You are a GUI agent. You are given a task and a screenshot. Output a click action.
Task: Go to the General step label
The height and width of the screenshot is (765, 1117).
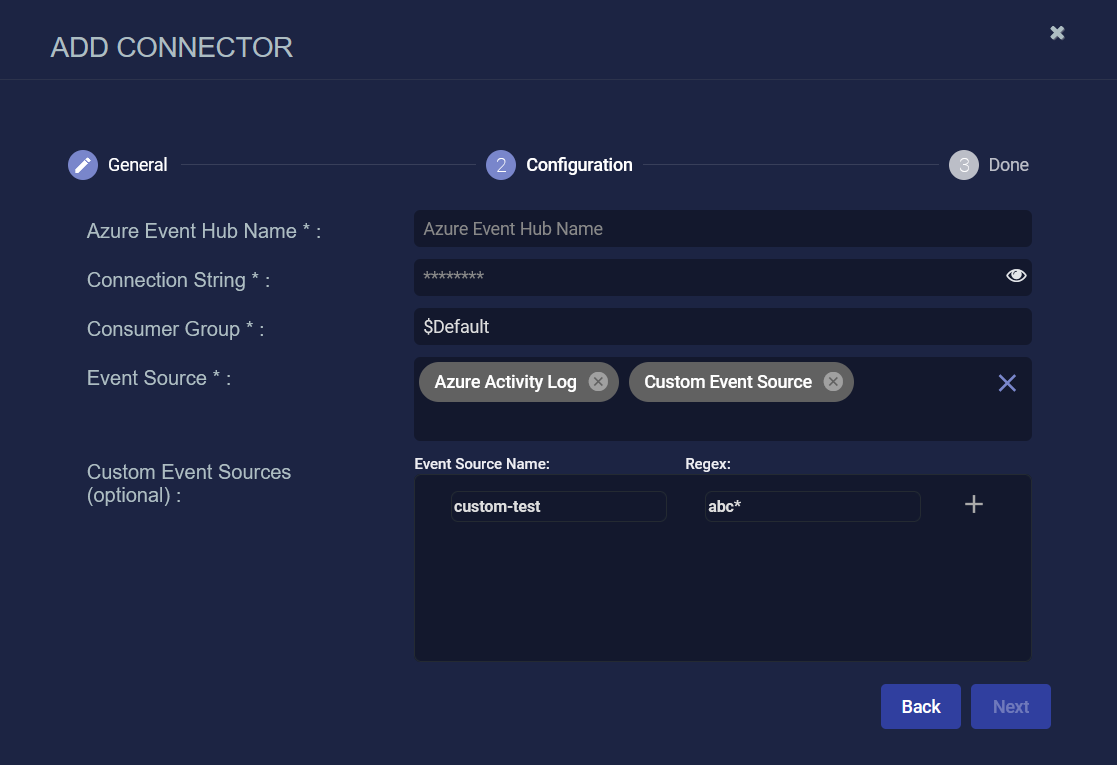(x=138, y=165)
